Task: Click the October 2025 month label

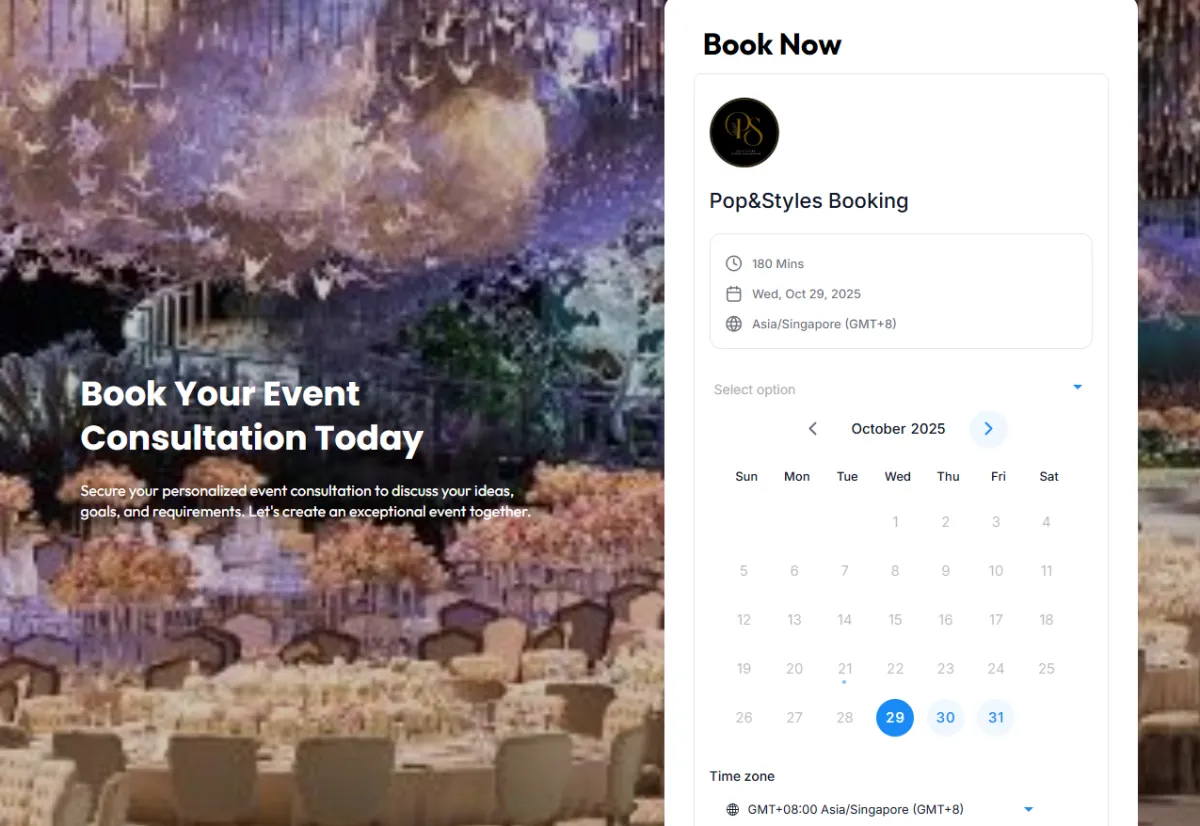Action: (x=898, y=429)
